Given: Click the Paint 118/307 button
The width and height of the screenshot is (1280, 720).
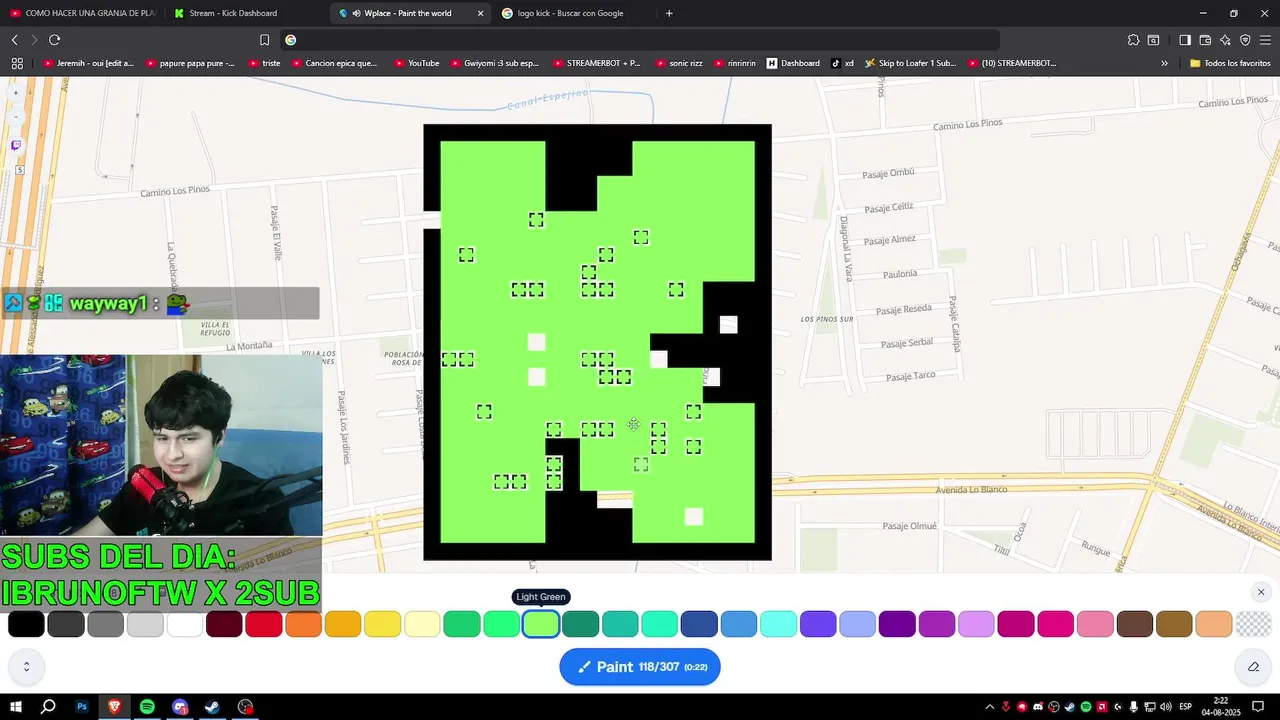Looking at the screenshot, I should pyautogui.click(x=640, y=667).
